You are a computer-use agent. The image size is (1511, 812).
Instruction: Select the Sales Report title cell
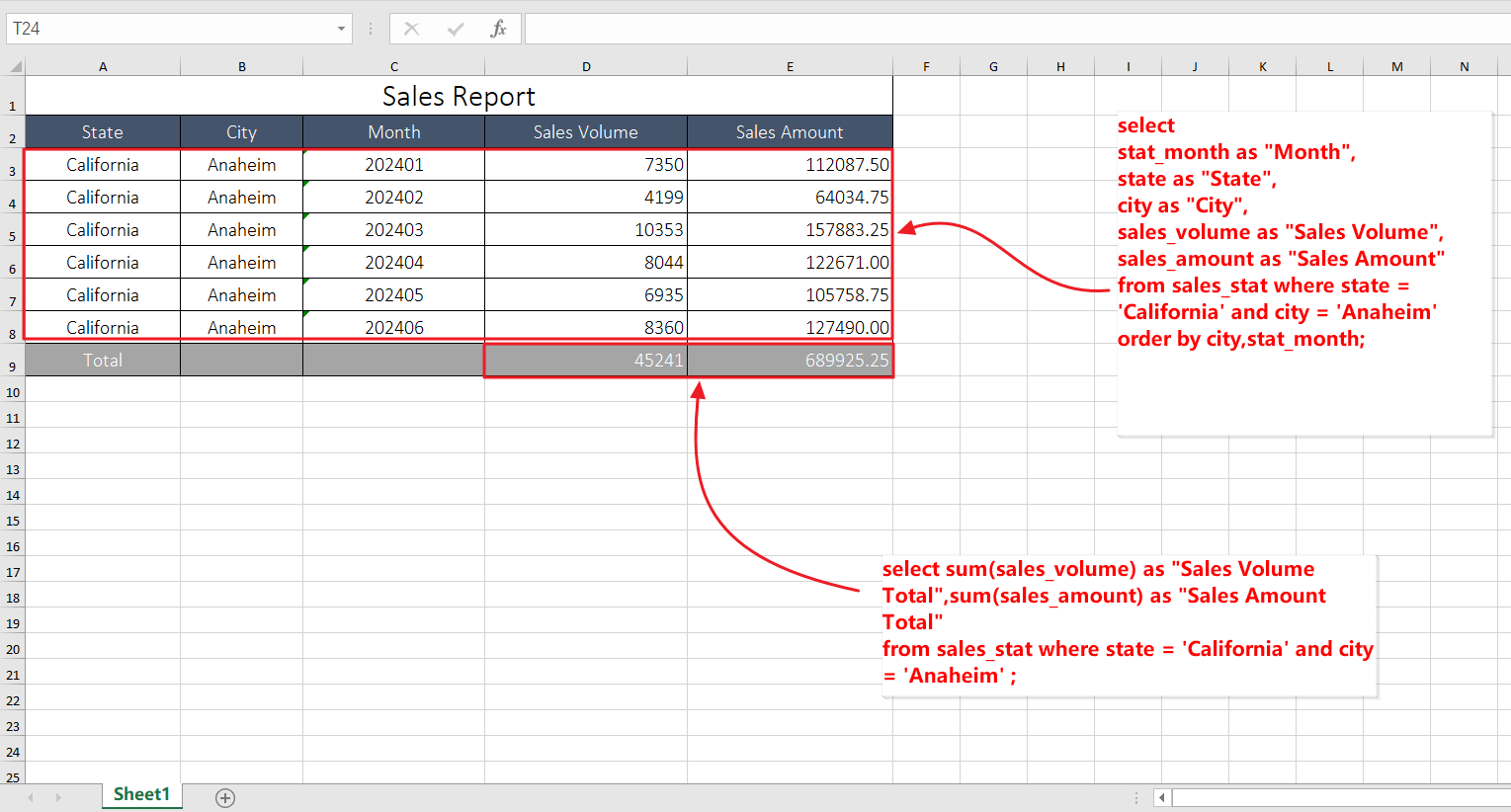point(459,97)
